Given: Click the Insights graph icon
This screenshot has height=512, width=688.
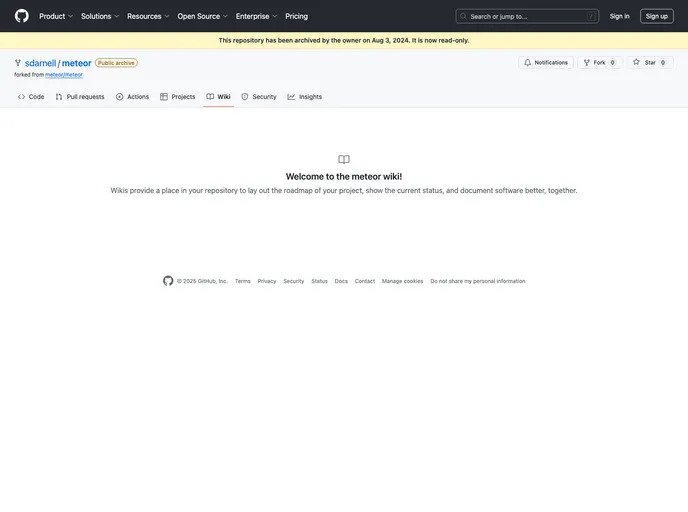Looking at the screenshot, I should coord(291,97).
